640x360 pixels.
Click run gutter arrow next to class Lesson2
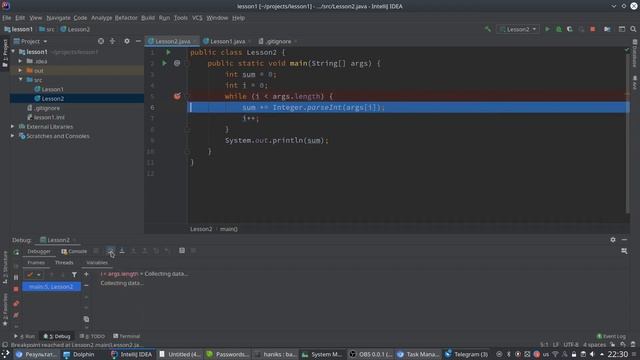(x=168, y=52)
